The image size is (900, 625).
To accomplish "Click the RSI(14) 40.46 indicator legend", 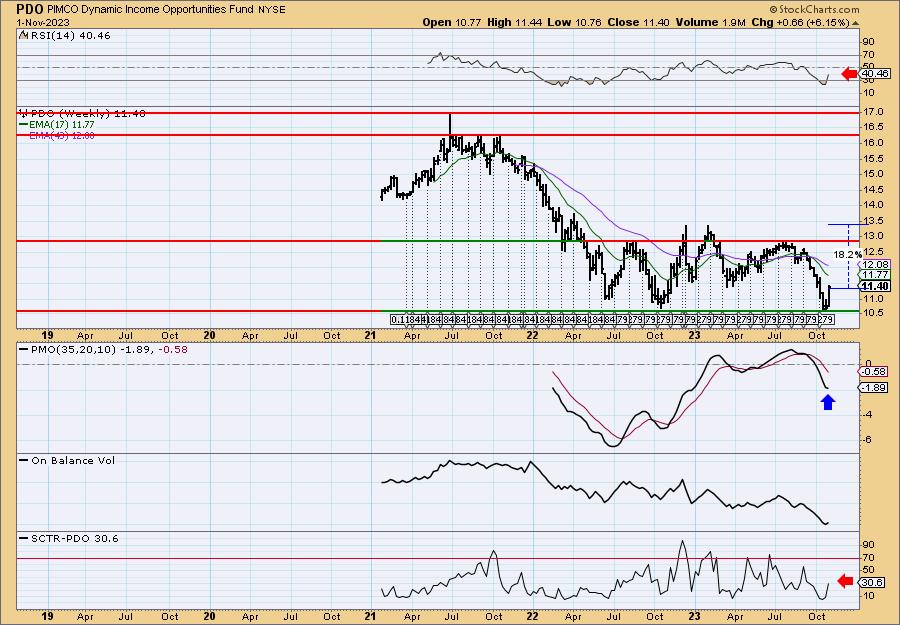I will point(64,35).
